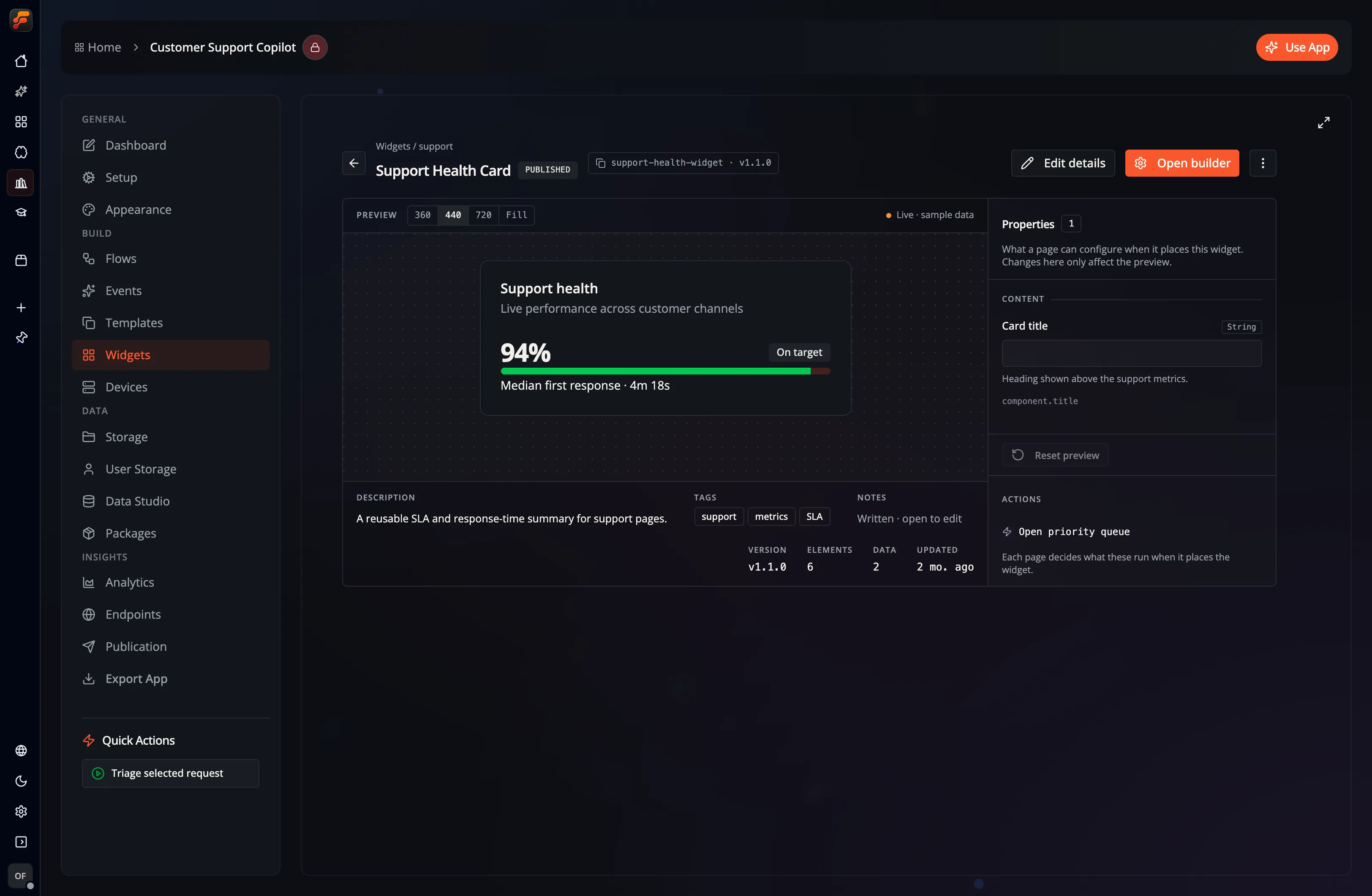Click the String type label
Viewport: 1372px width, 896px height.
(x=1242, y=327)
